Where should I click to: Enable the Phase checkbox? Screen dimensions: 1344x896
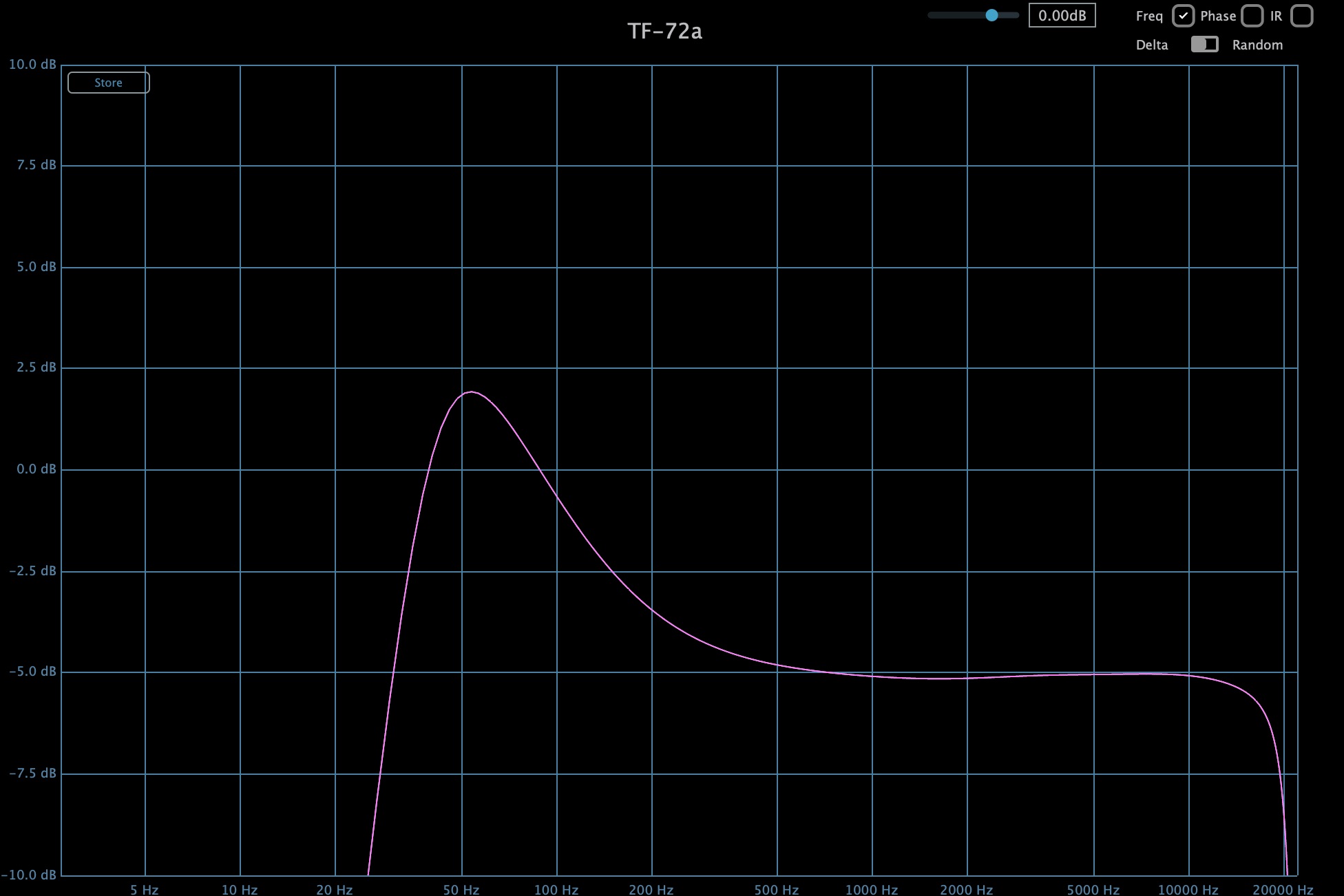coord(1252,16)
